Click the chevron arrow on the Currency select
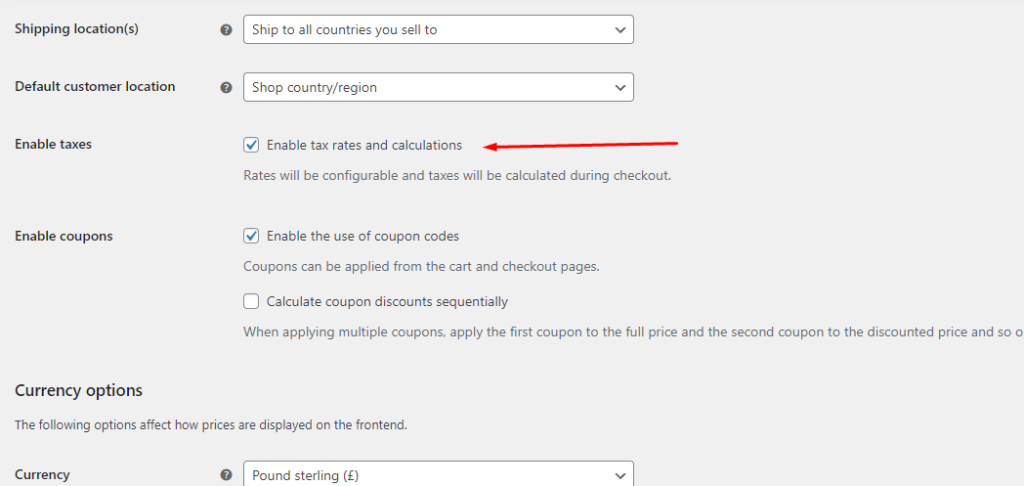 coord(620,475)
